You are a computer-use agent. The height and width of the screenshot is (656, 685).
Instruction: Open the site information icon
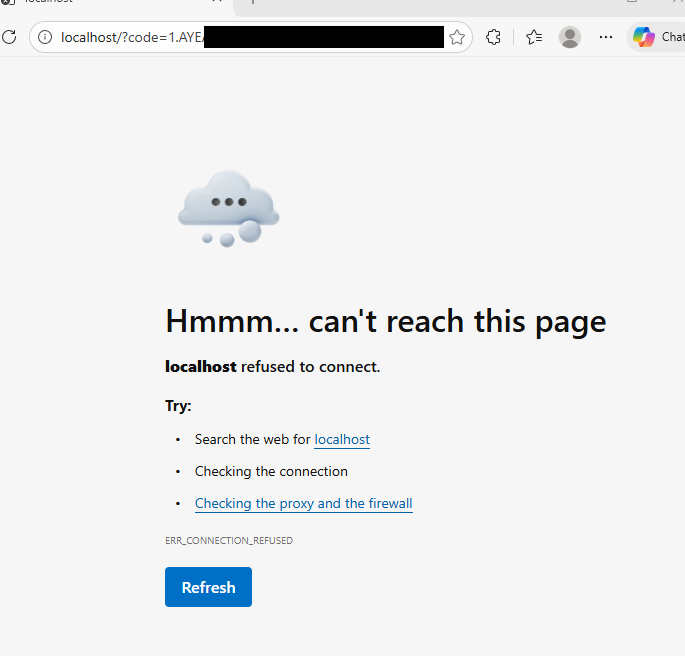[44, 38]
